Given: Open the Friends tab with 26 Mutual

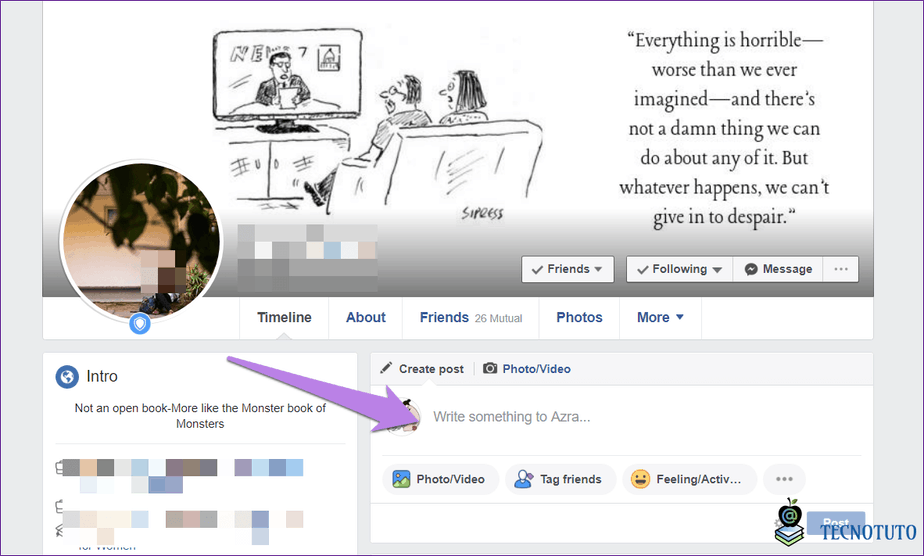Looking at the screenshot, I should (x=471, y=317).
